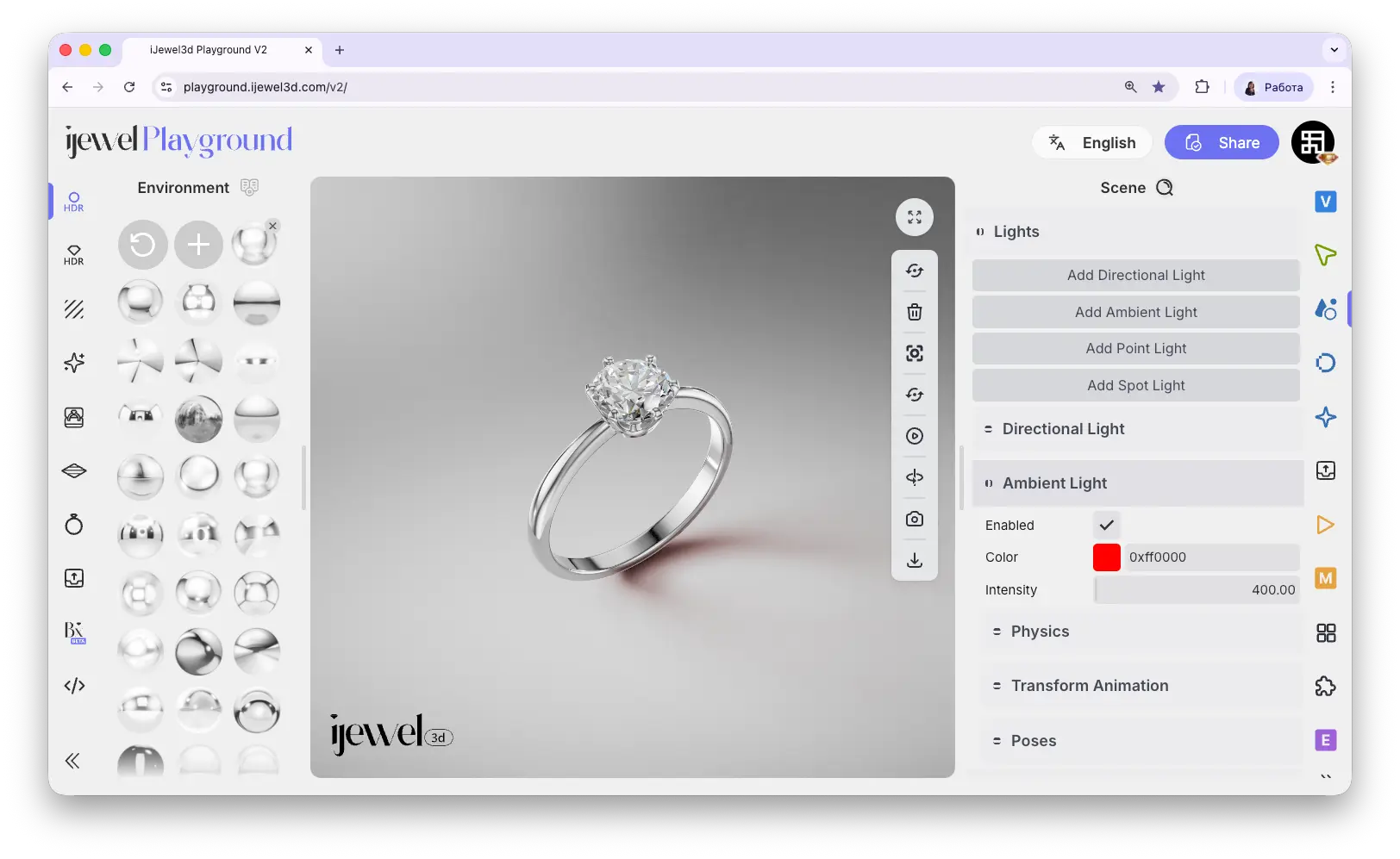The image size is (1400, 859).
Task: Open the Работа Chrome profile menu
Action: tap(1273, 87)
